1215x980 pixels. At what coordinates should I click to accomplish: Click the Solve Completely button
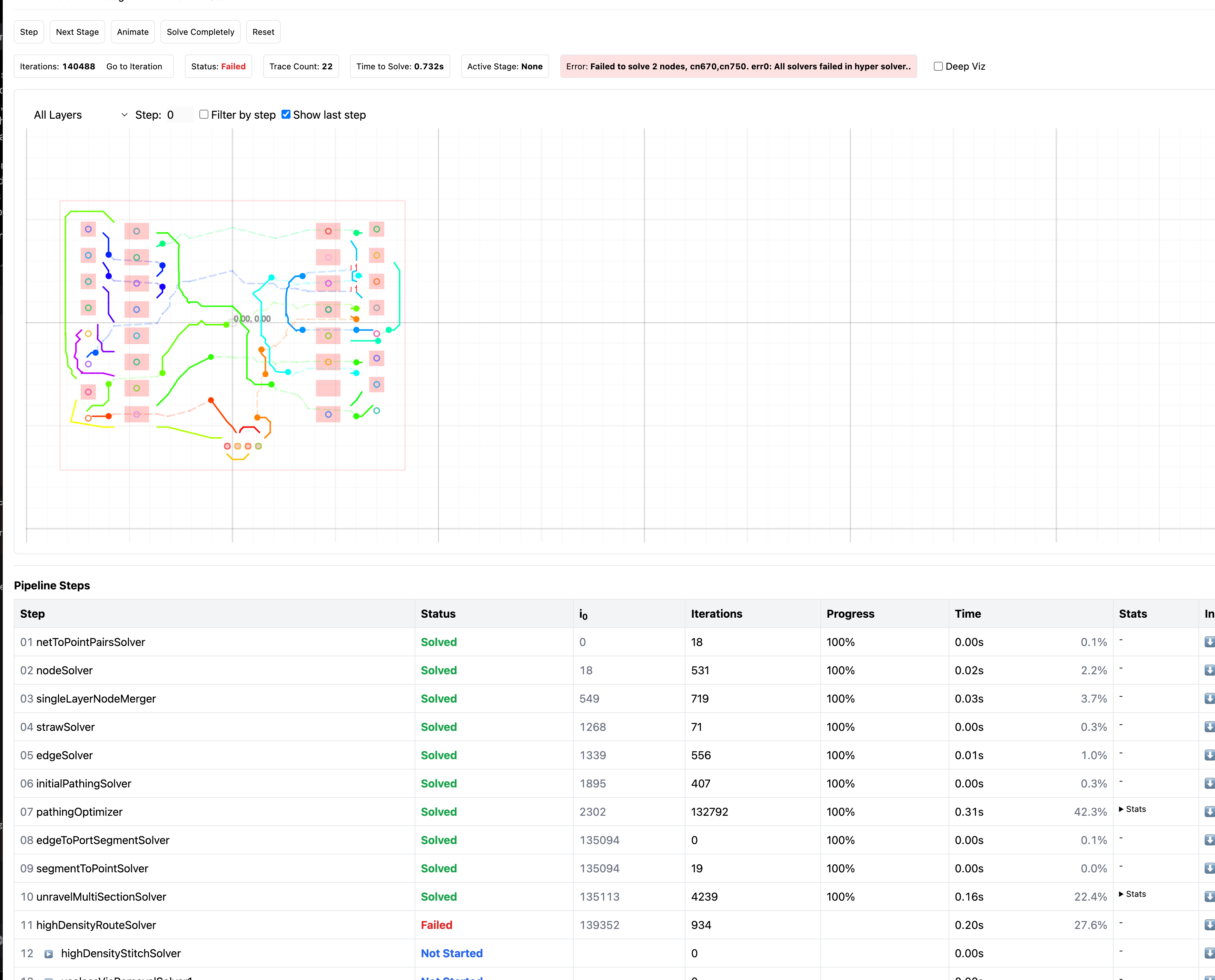click(x=200, y=32)
